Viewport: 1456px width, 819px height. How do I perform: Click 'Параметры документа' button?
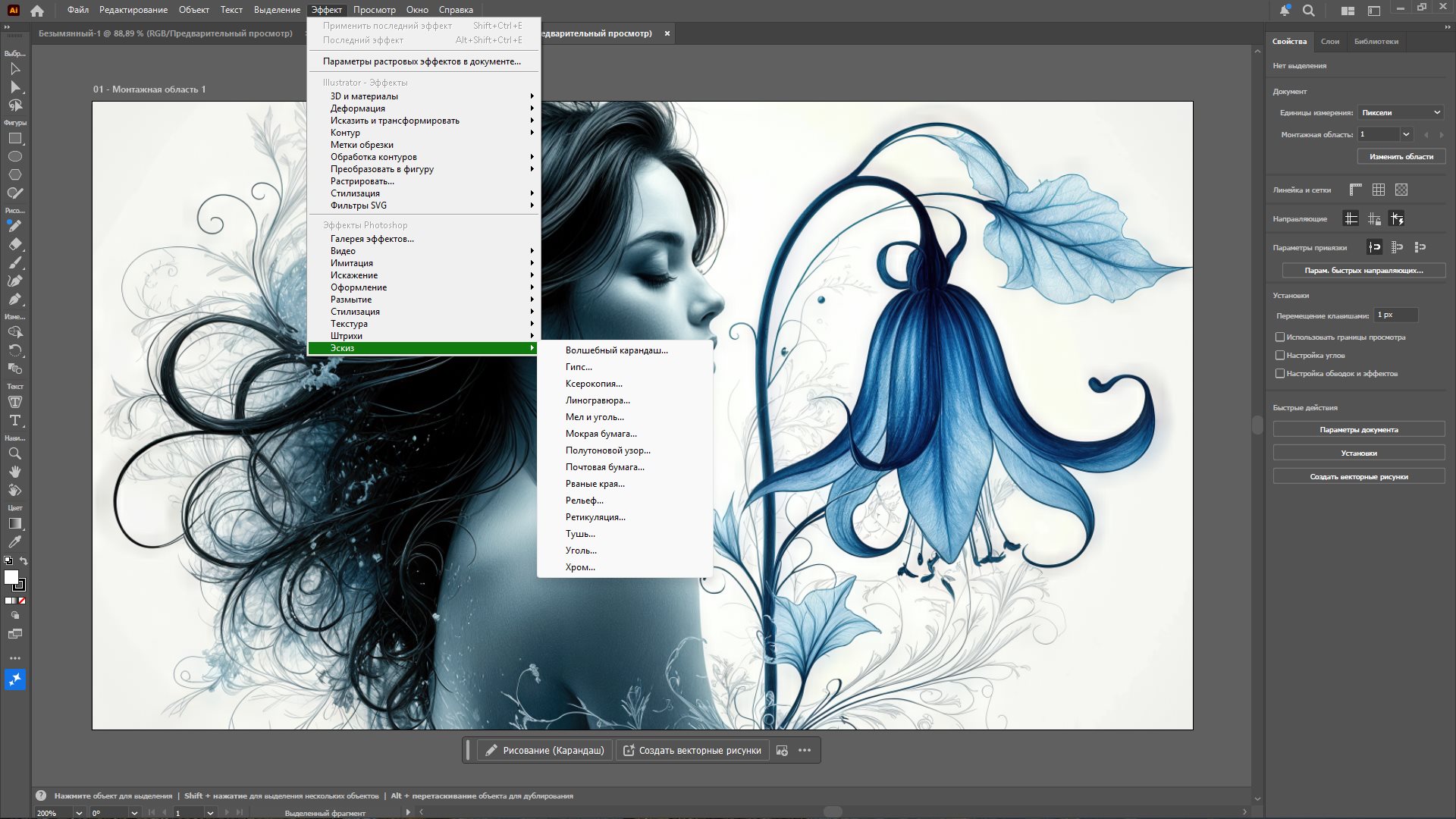(x=1358, y=430)
